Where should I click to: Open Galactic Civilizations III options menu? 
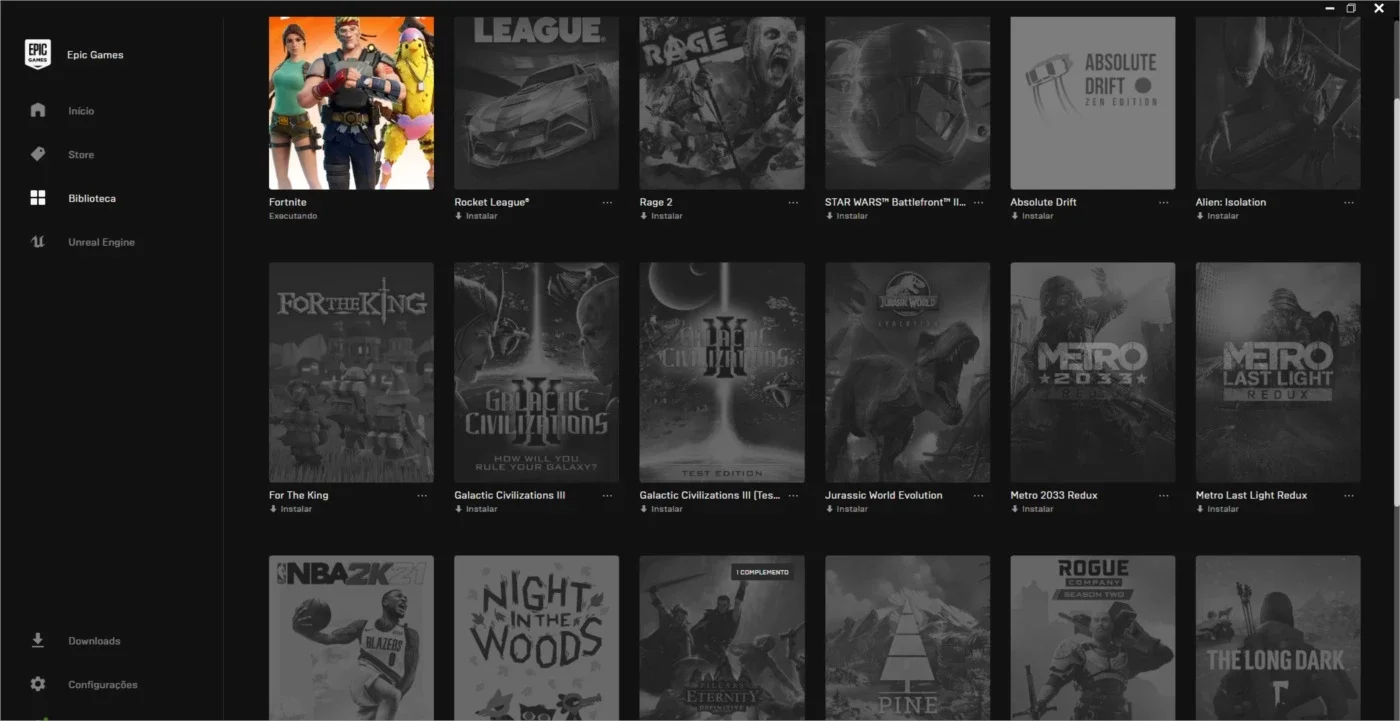pos(607,495)
